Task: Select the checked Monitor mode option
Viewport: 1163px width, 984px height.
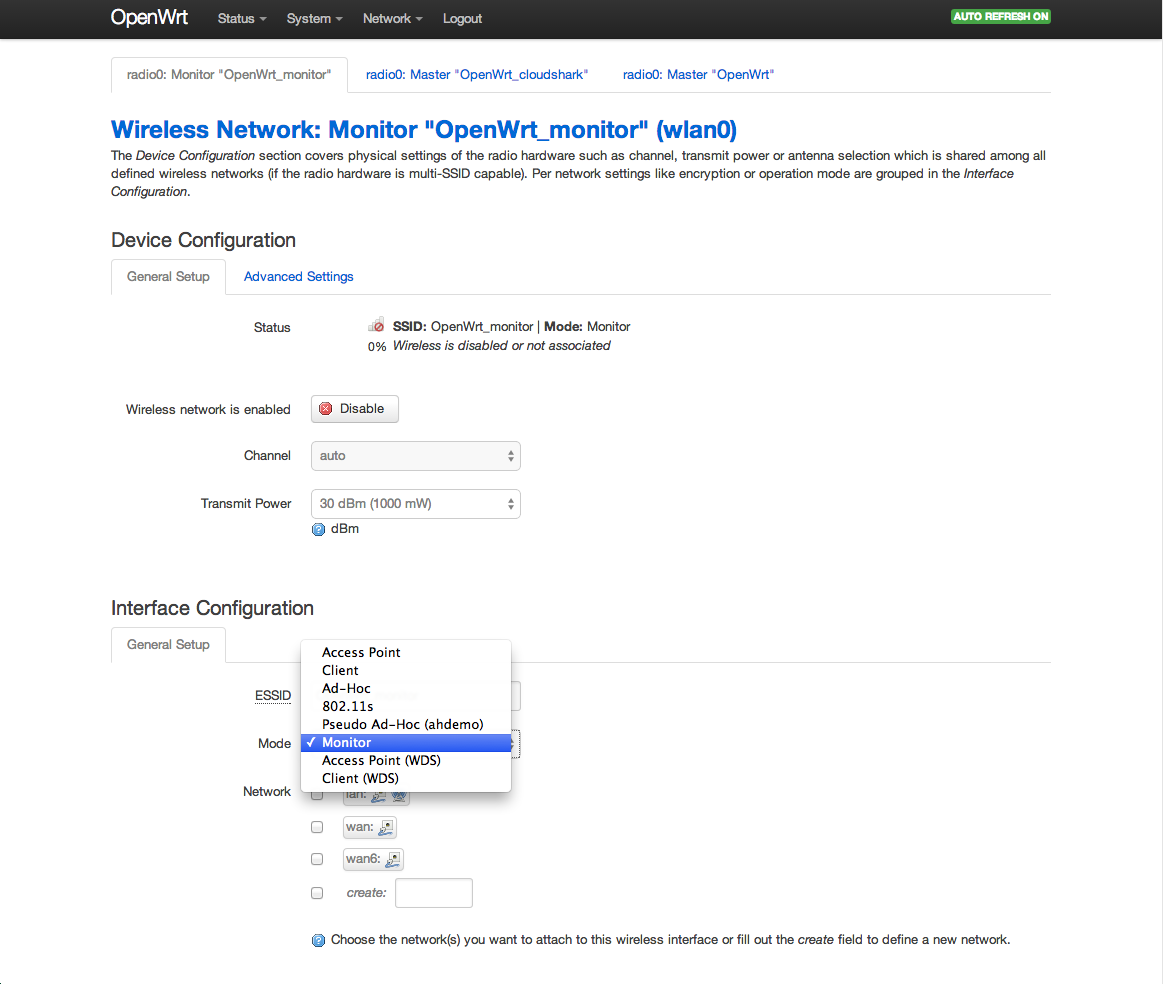Action: click(406, 742)
